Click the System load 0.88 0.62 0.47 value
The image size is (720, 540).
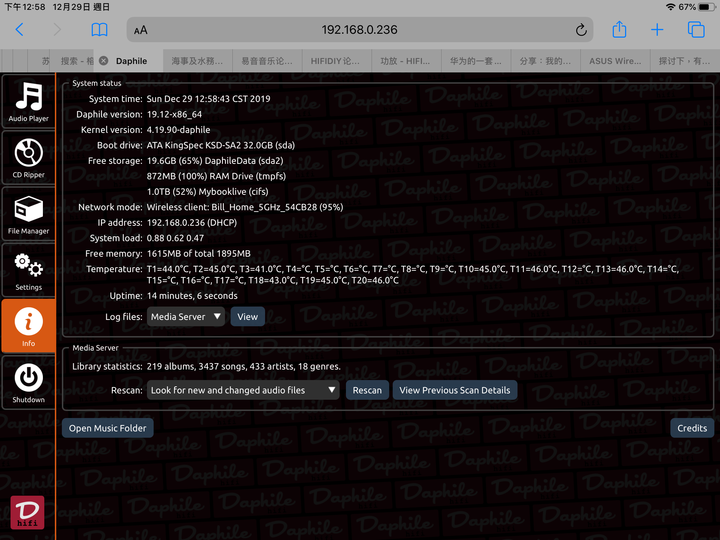click(175, 238)
